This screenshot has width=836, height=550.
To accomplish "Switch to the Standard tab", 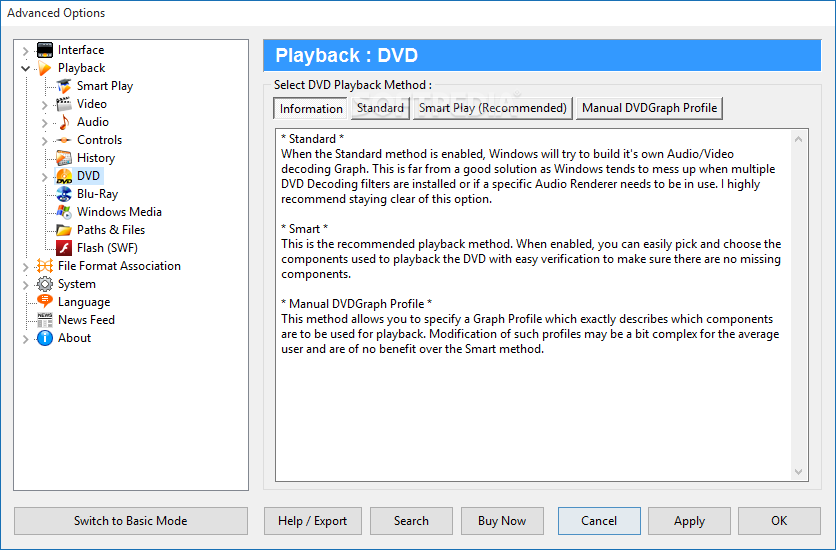I will 380,108.
